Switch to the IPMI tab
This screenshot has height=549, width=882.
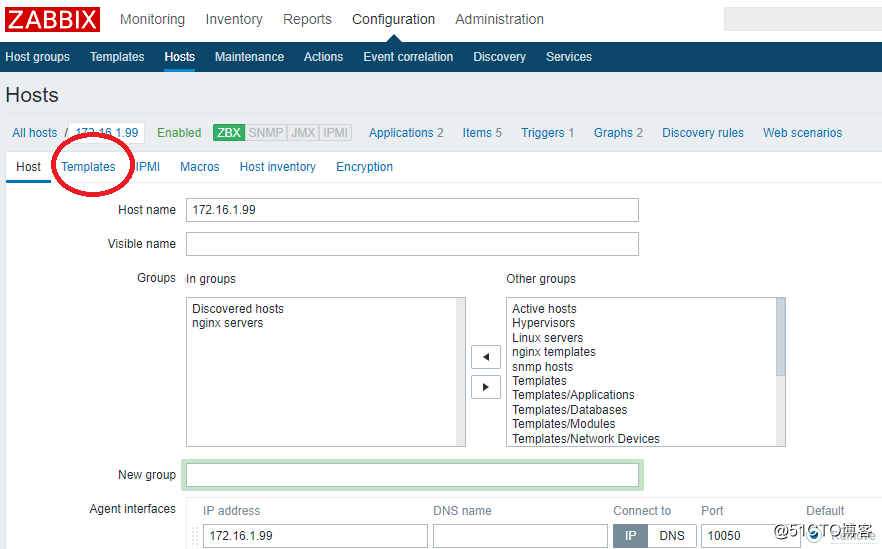pos(148,167)
